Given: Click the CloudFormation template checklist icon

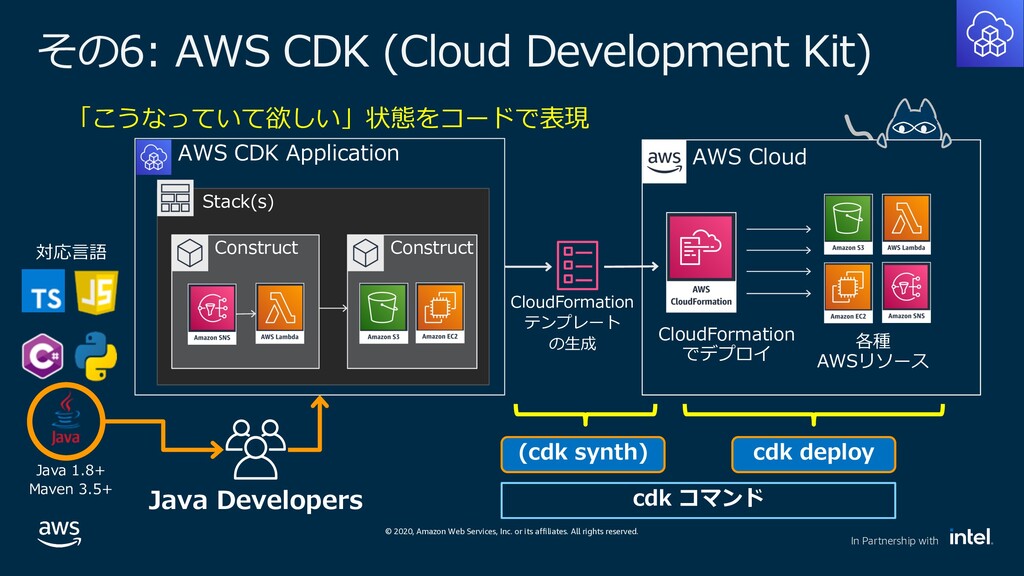Looking at the screenshot, I should 577,265.
